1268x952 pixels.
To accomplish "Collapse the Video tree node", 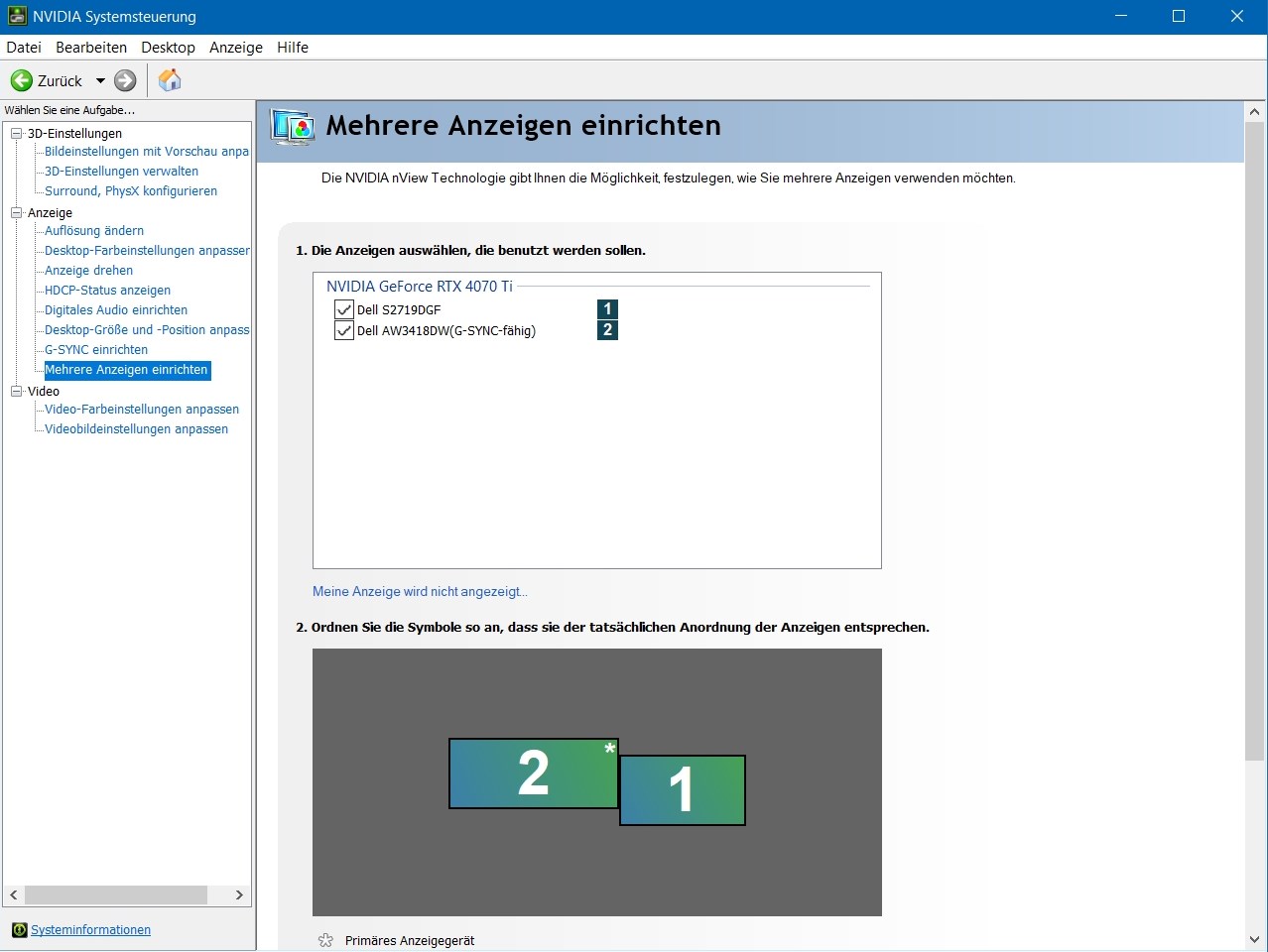I will coord(16,391).
